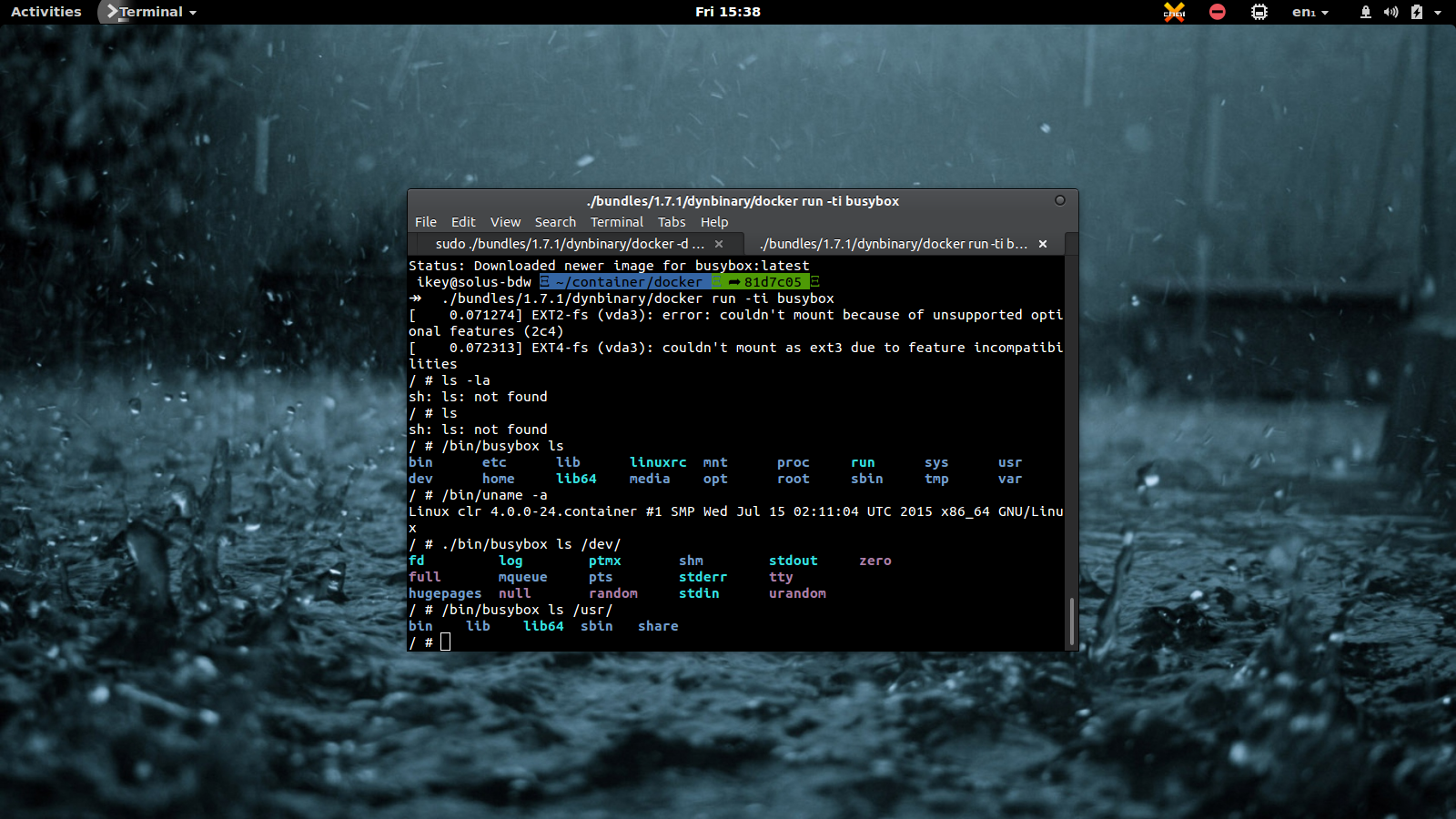The image size is (1456, 819).
Task: Click the stdout entry in /dev listing
Action: (794, 561)
